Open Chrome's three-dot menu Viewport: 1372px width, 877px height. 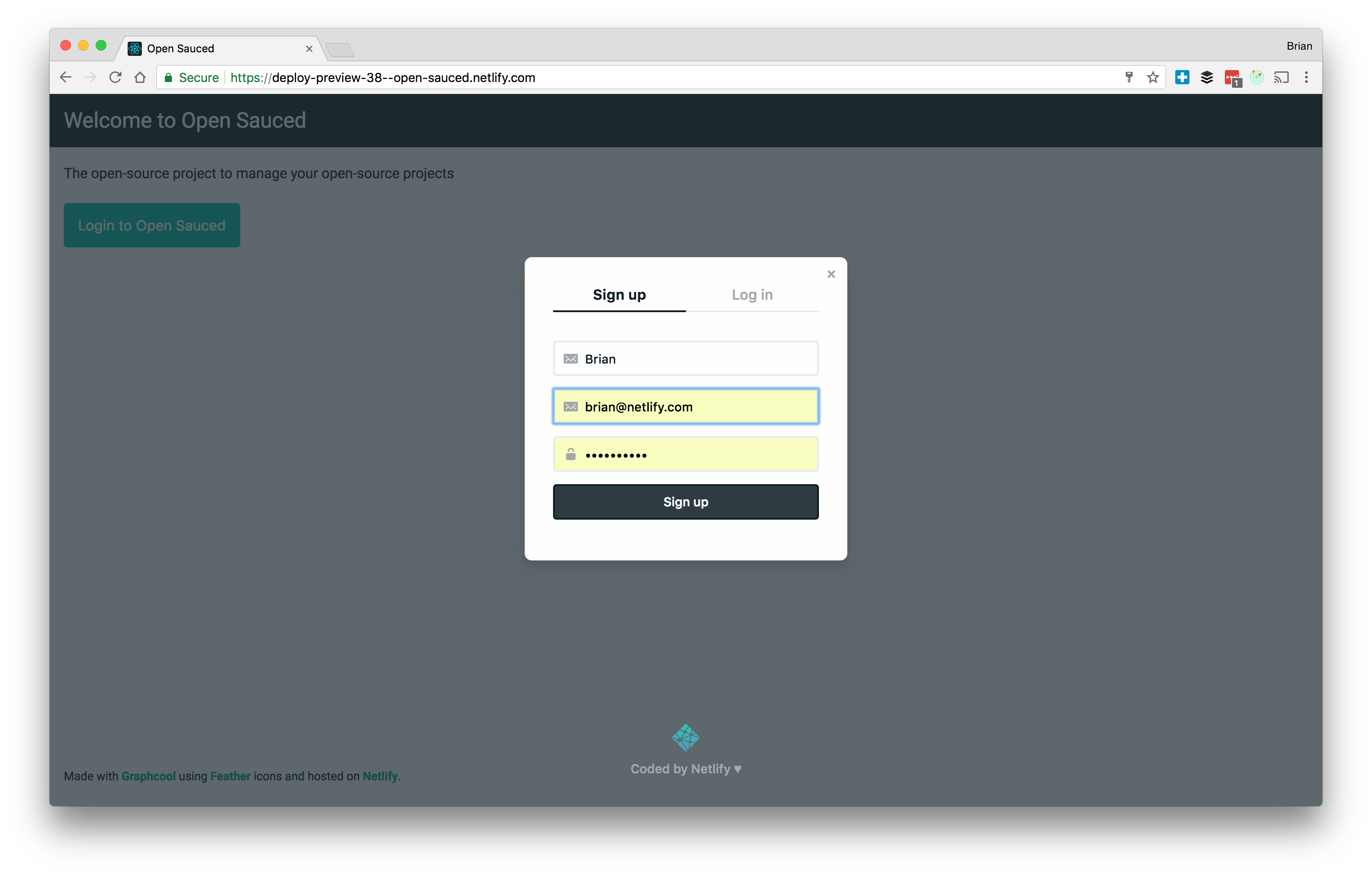(x=1306, y=77)
